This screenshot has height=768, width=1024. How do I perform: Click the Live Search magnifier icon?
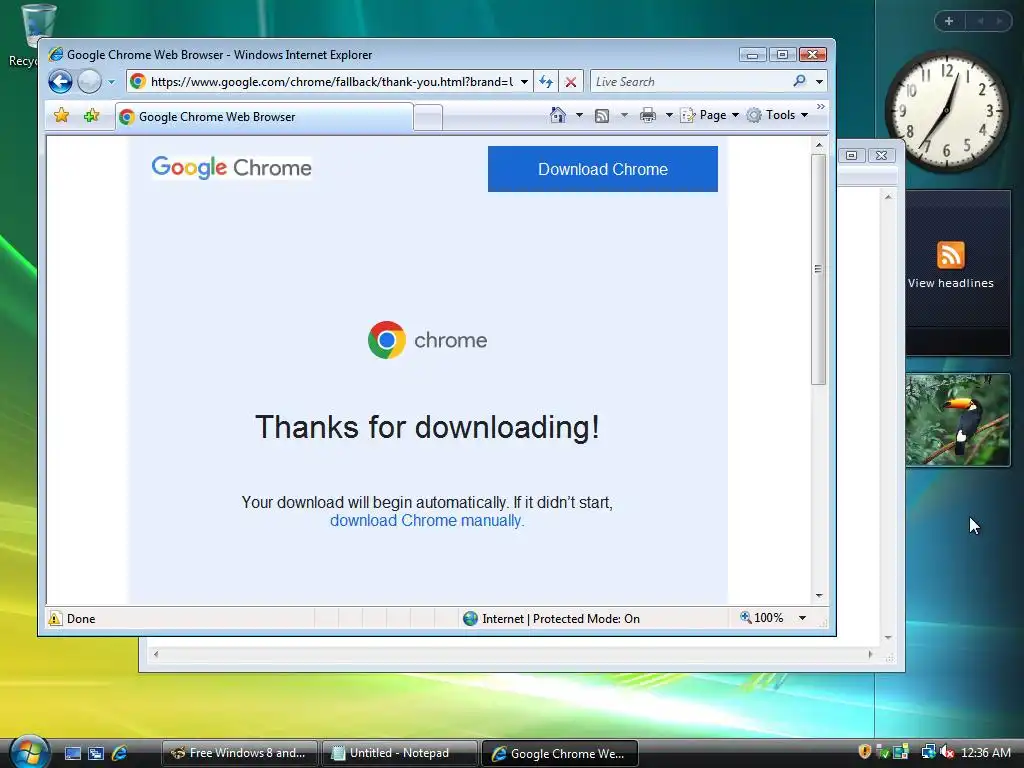point(799,81)
